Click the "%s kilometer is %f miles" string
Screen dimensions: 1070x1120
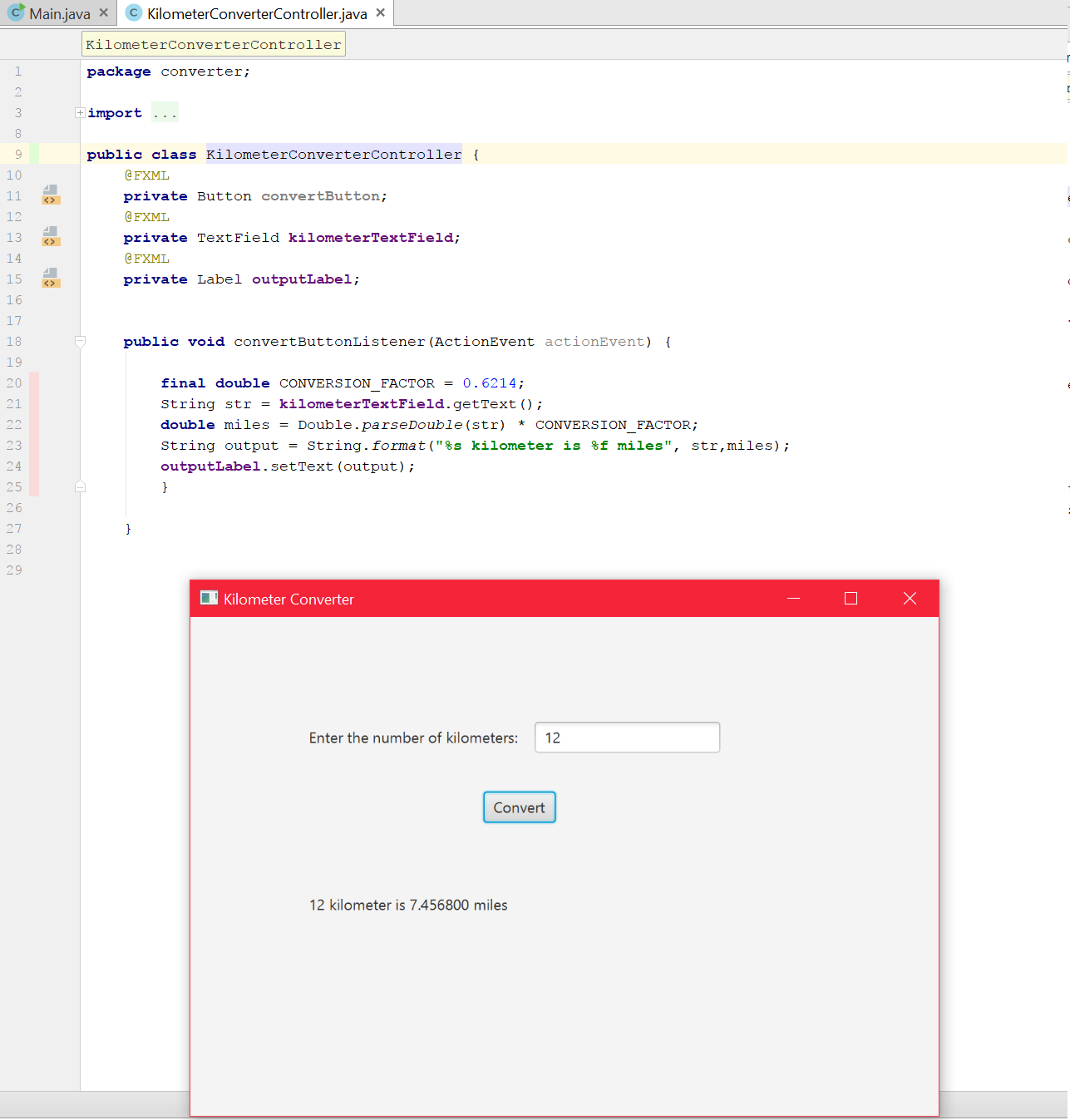554,446
